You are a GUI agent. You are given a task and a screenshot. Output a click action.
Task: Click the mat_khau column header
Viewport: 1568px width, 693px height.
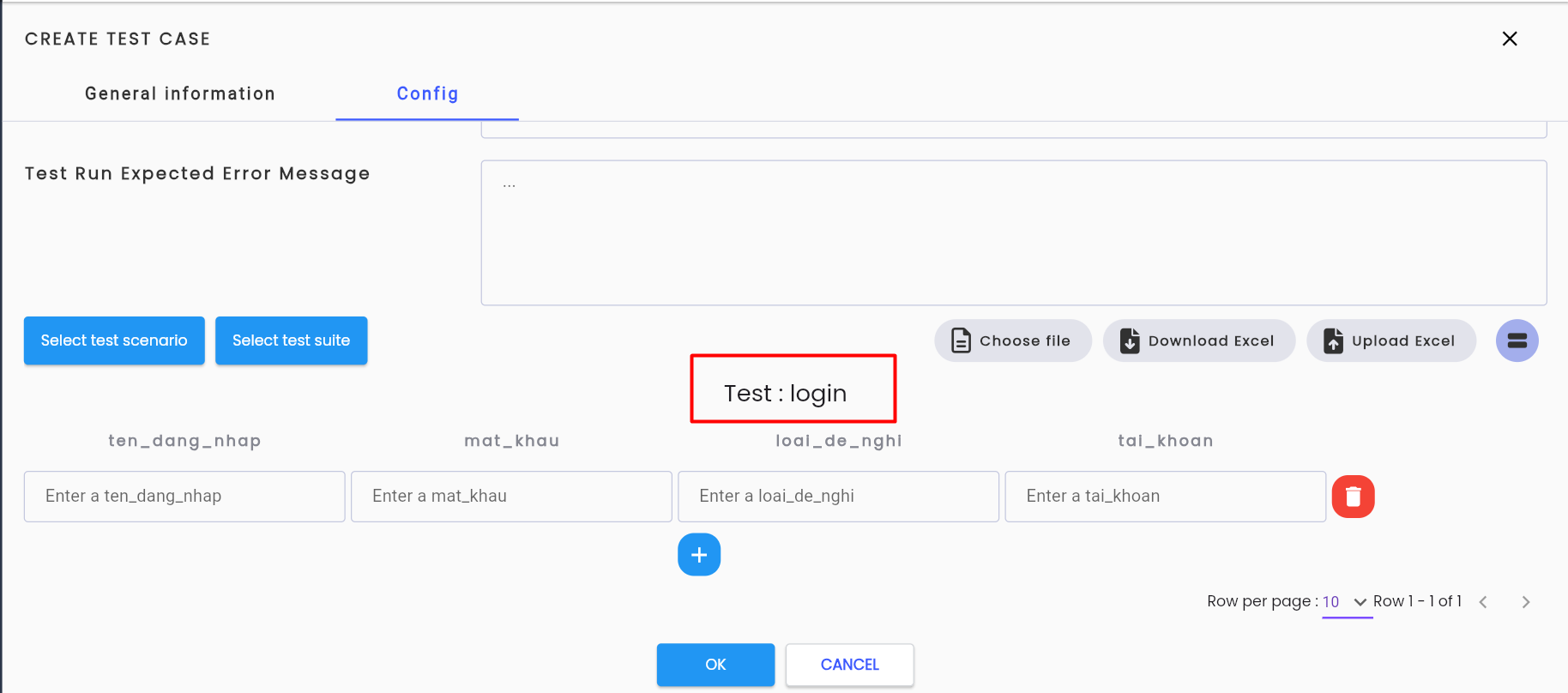(512, 441)
